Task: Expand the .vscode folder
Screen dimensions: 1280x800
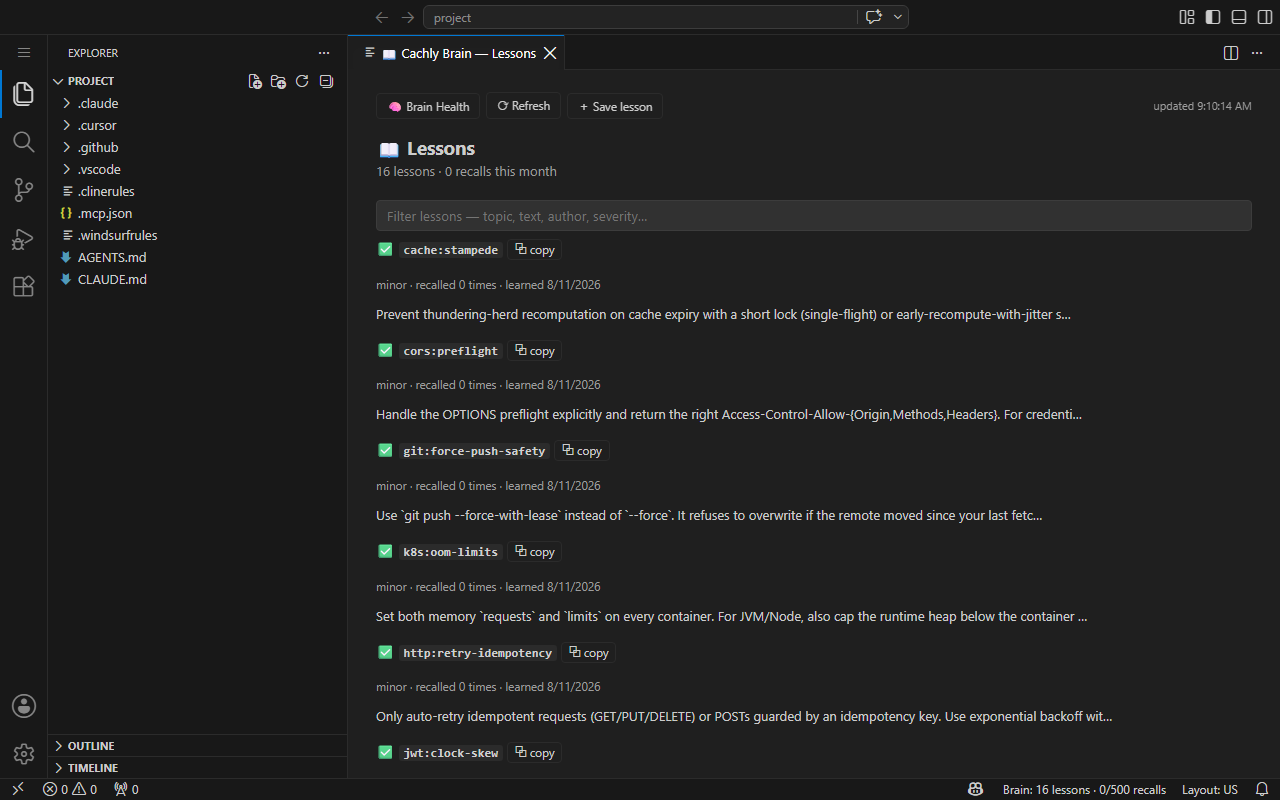Action: pyautogui.click(x=197, y=169)
